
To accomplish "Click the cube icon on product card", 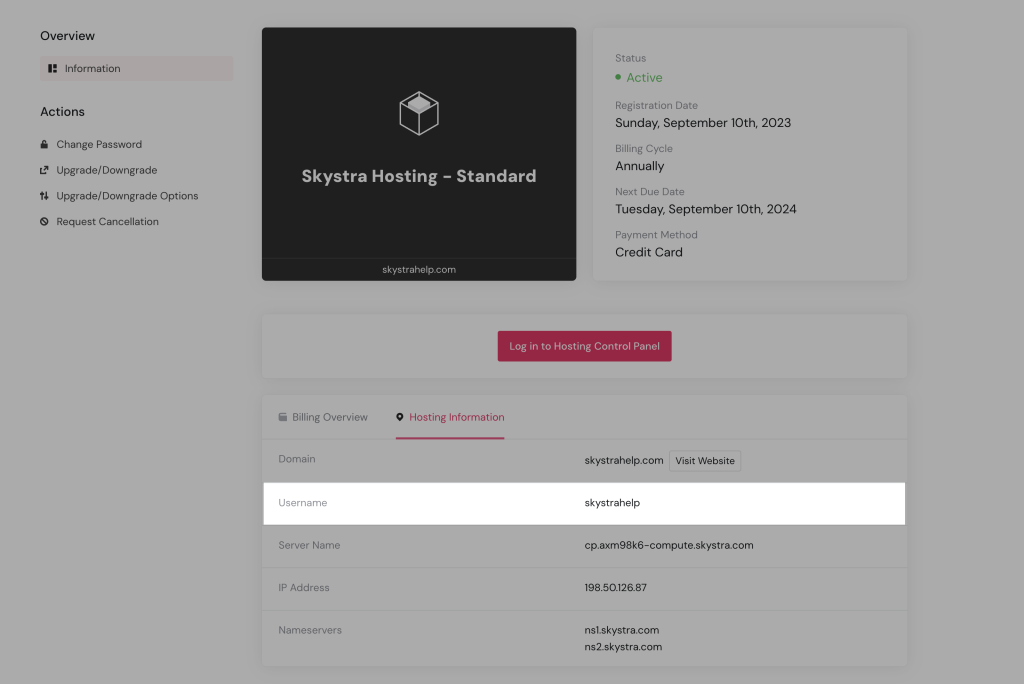I will point(419,113).
